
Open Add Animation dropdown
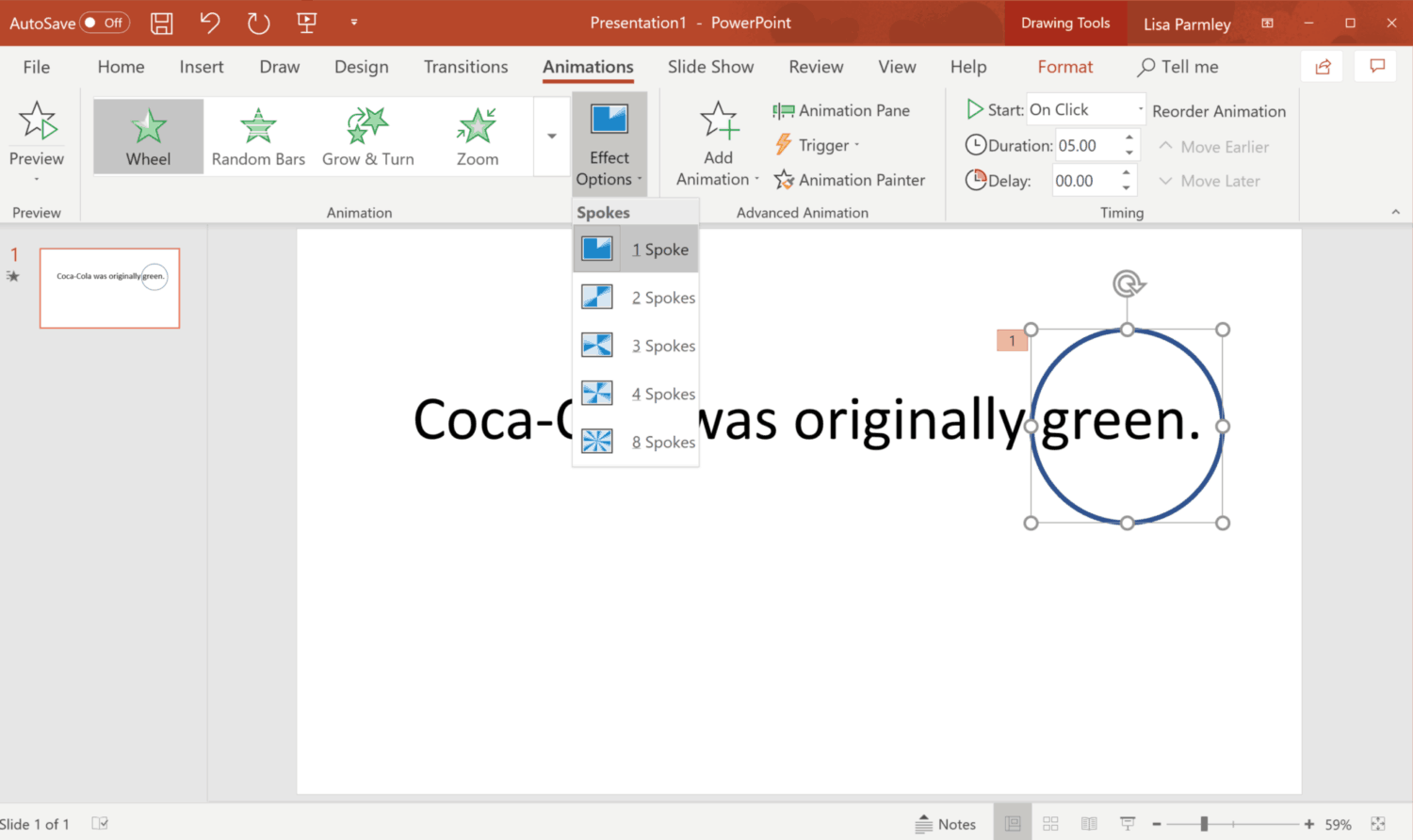coord(718,144)
